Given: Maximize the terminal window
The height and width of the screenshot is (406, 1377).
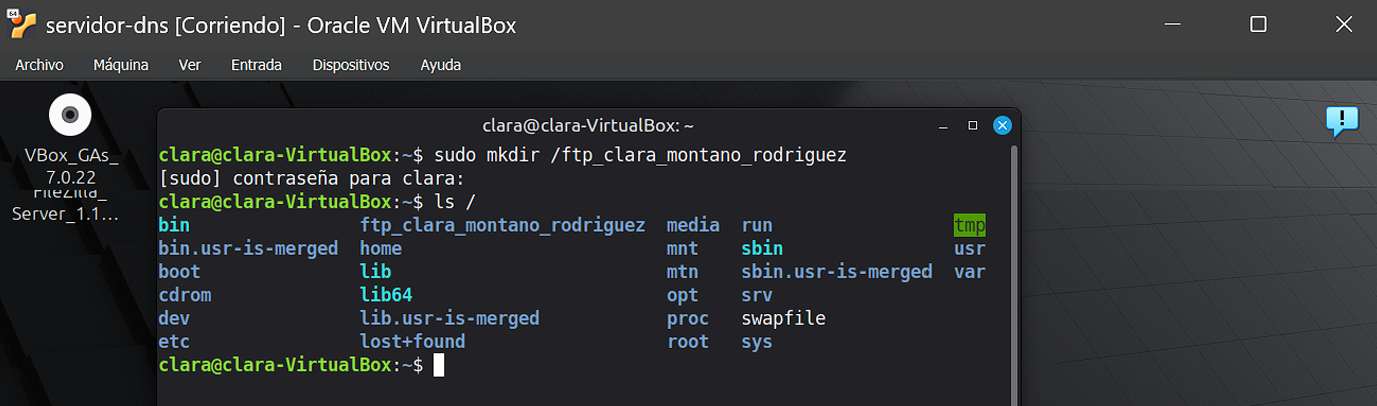Looking at the screenshot, I should [x=972, y=126].
